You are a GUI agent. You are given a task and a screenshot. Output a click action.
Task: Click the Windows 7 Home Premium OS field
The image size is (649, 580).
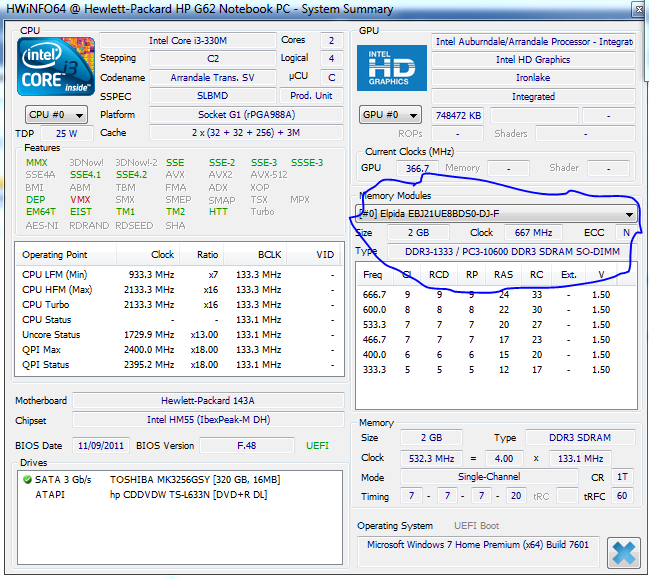point(478,551)
